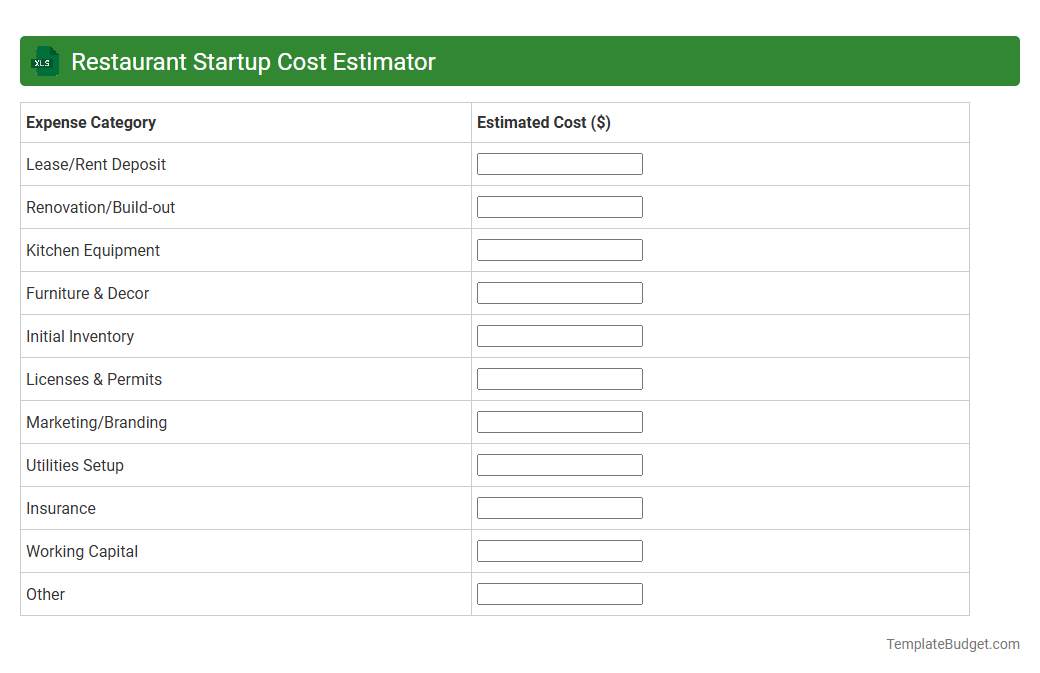Image resolution: width=1040 pixels, height=673 pixels.
Task: Select the Lease/Rent Deposit row label
Action: [96, 164]
